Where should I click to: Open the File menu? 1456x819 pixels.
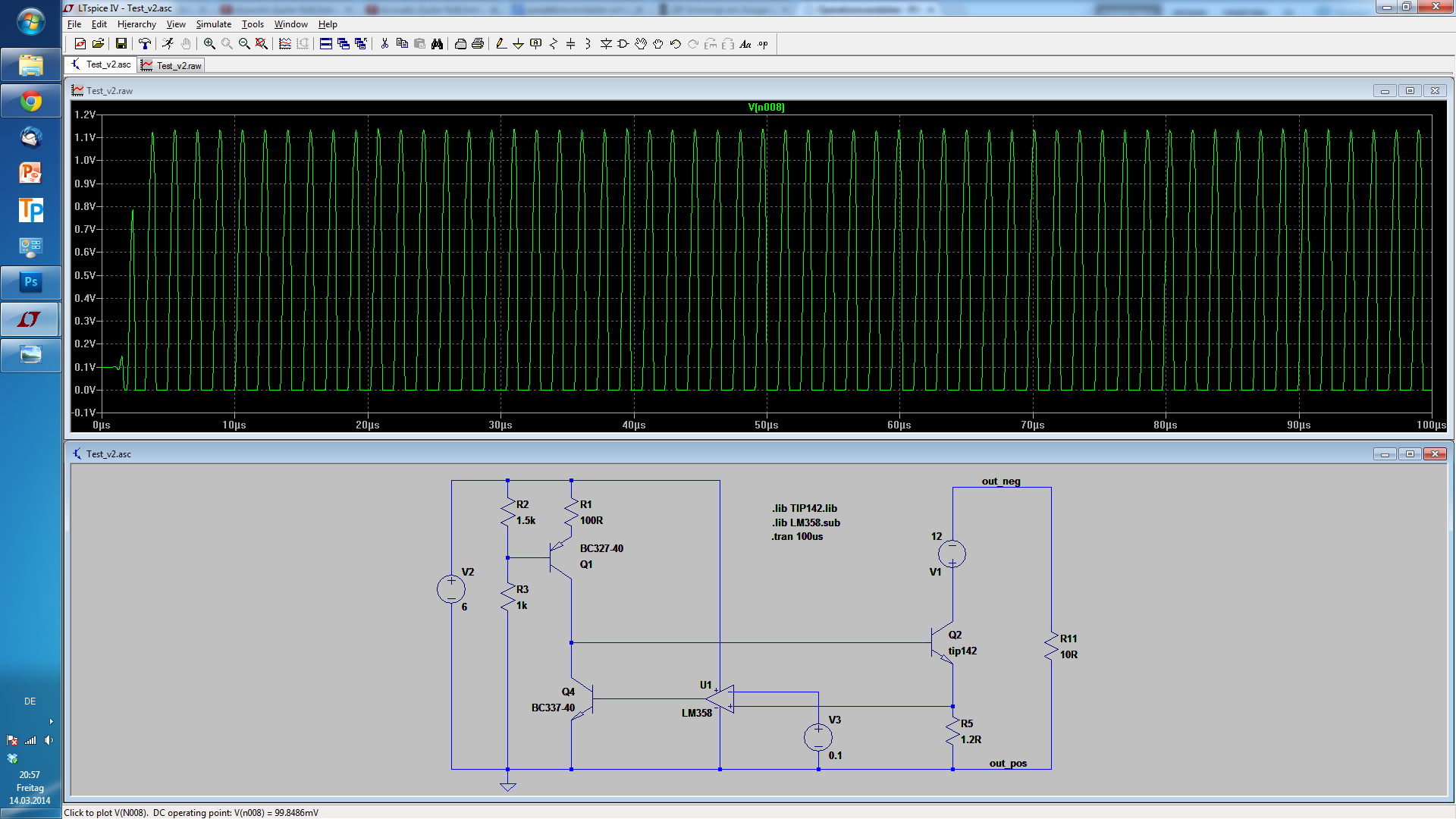(x=74, y=24)
